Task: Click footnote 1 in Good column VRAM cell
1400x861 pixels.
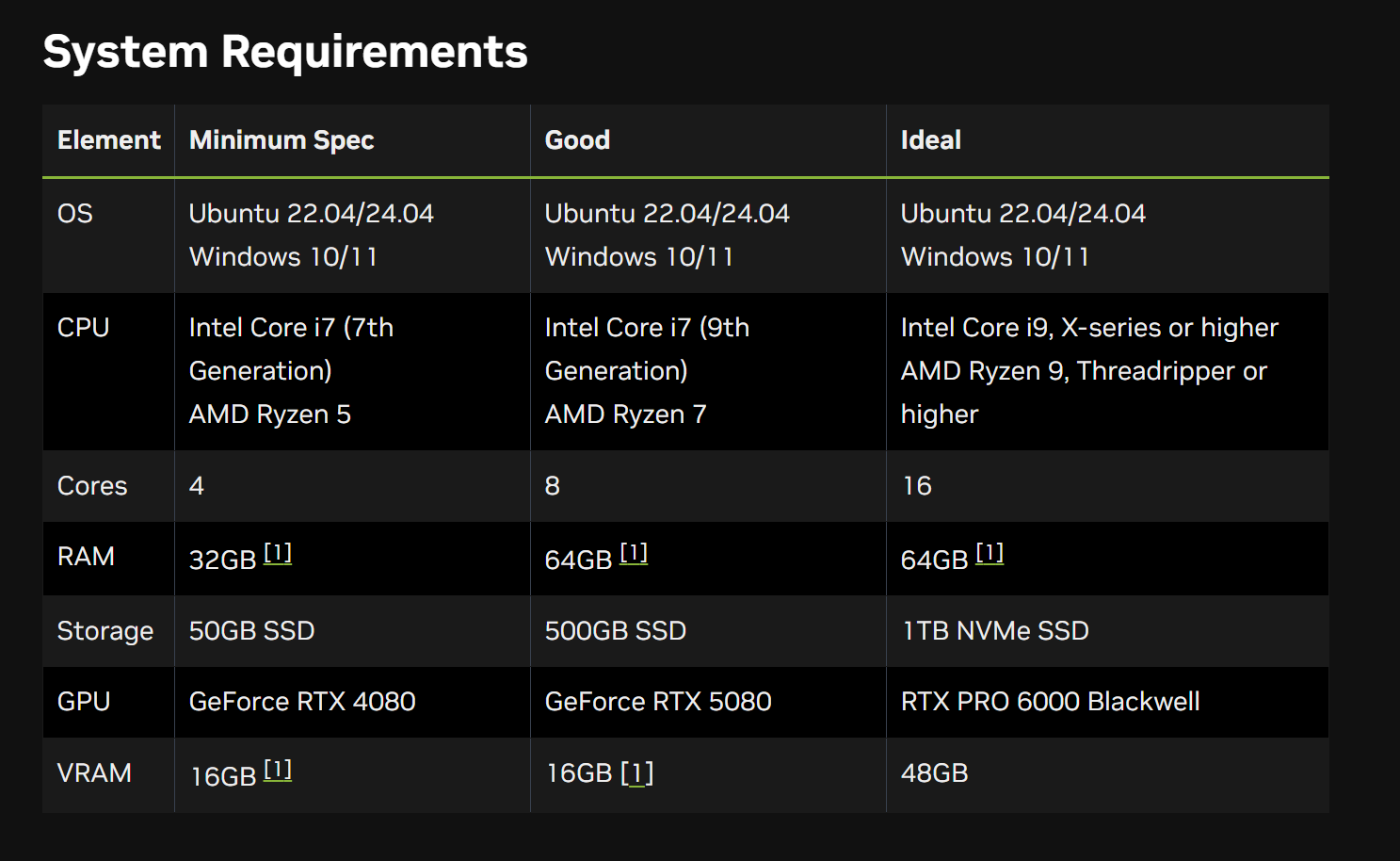Action: coord(637,773)
